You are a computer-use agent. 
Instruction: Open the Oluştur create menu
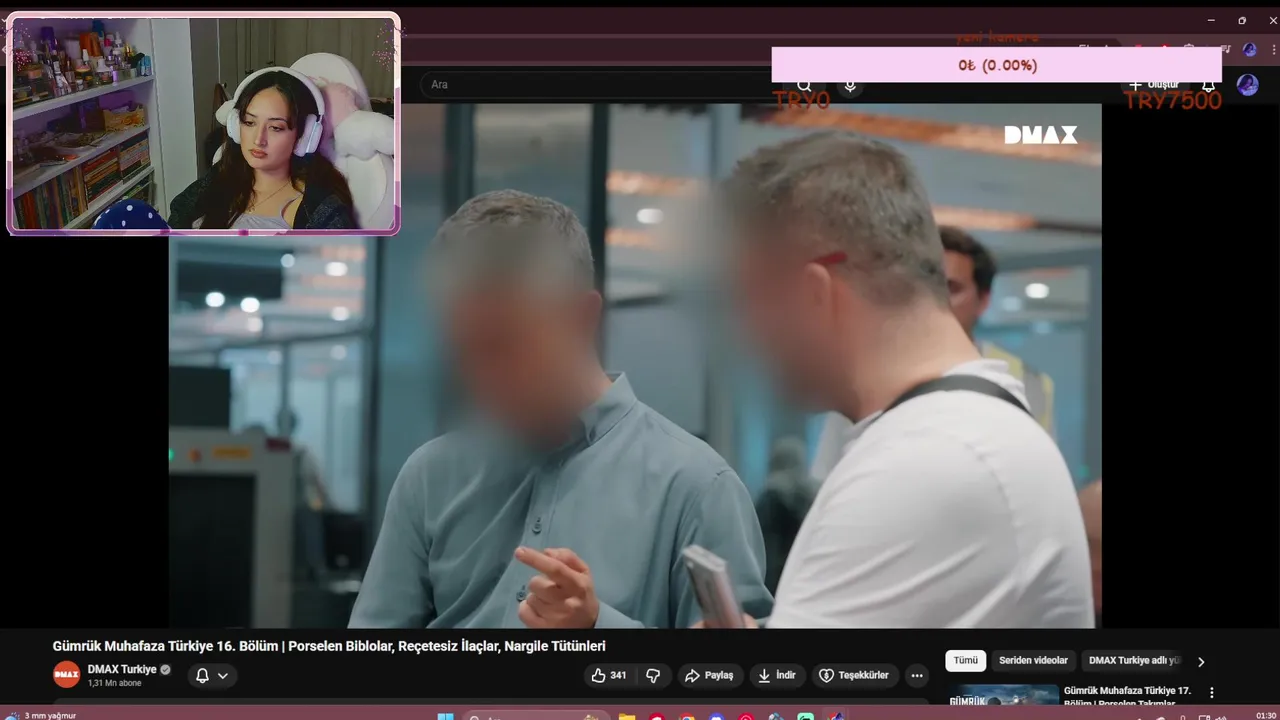(1154, 85)
